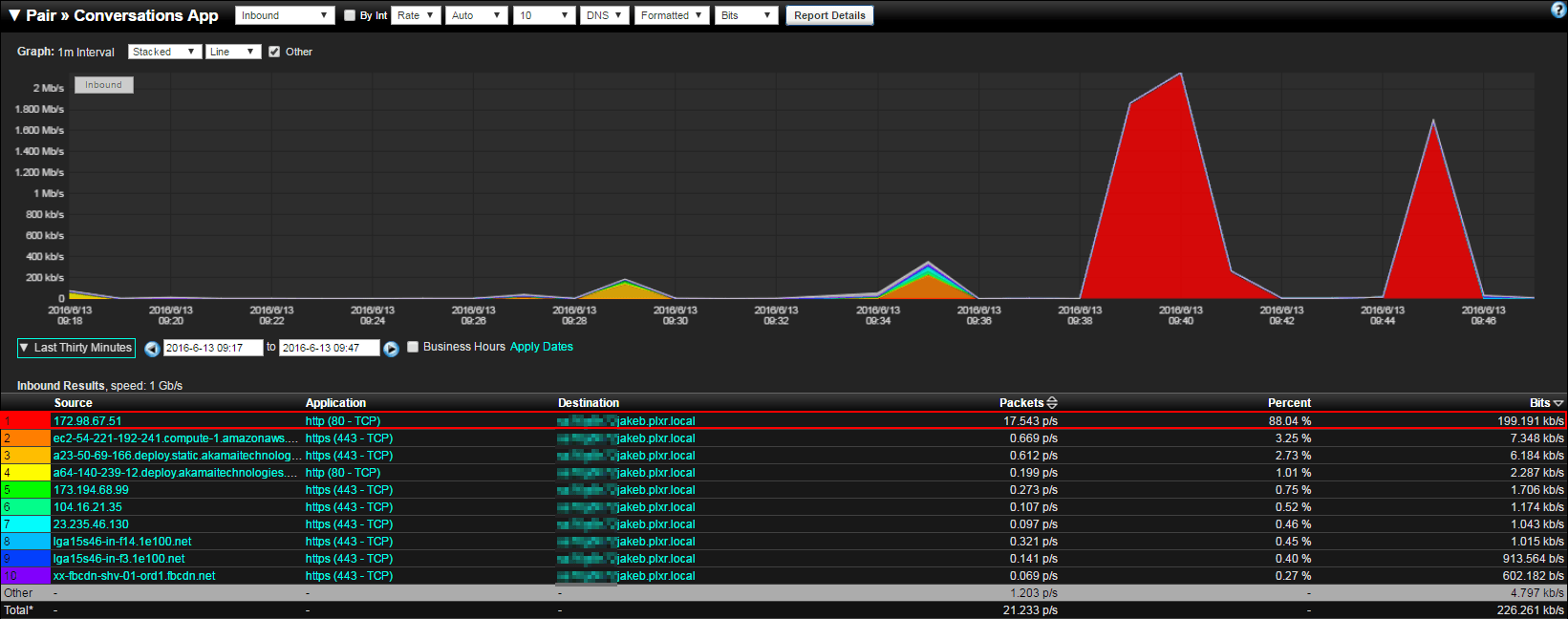The image size is (1568, 619).
Task: Open the Rate dropdown
Action: (x=416, y=15)
